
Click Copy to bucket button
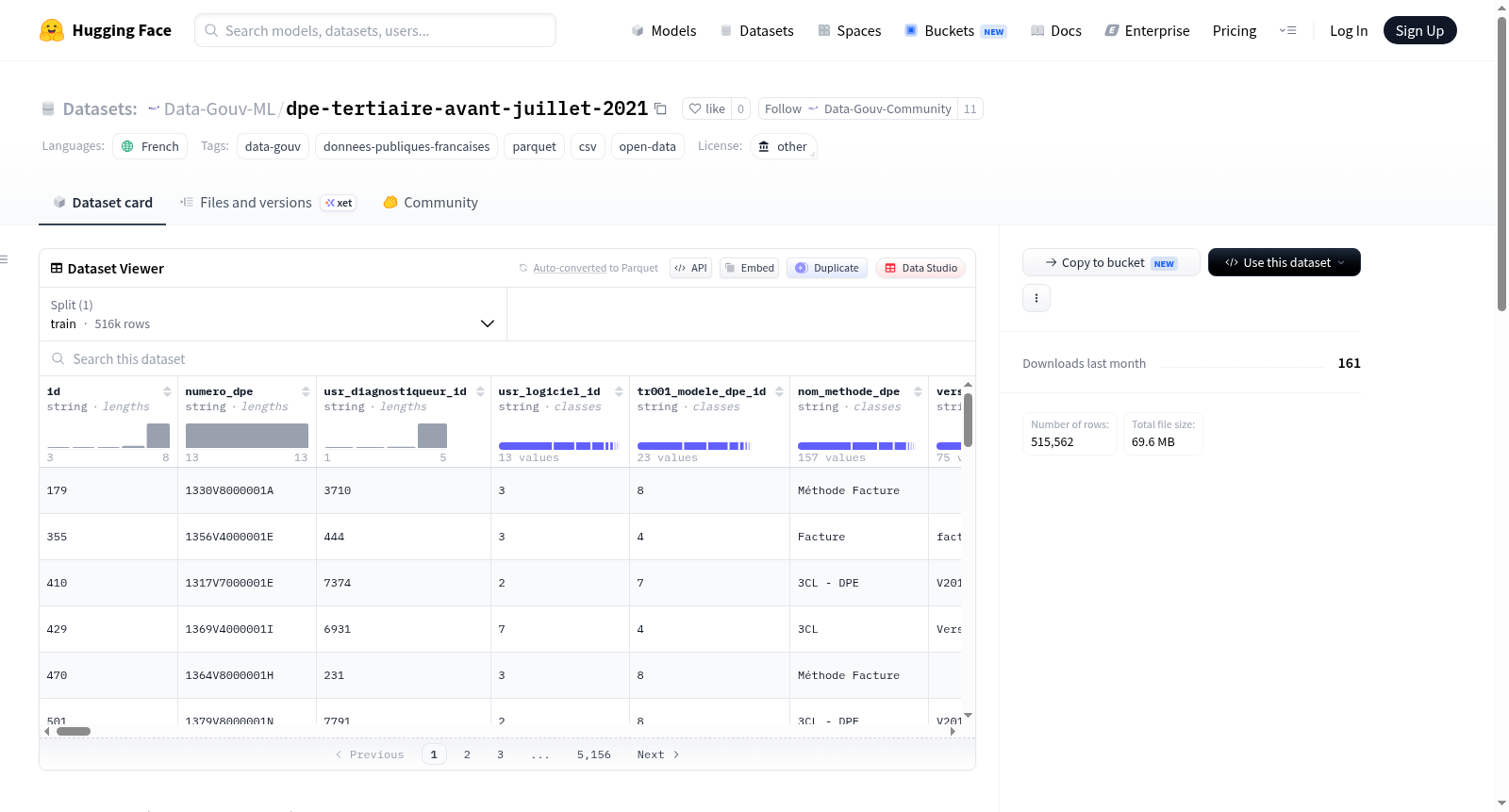click(x=1111, y=262)
